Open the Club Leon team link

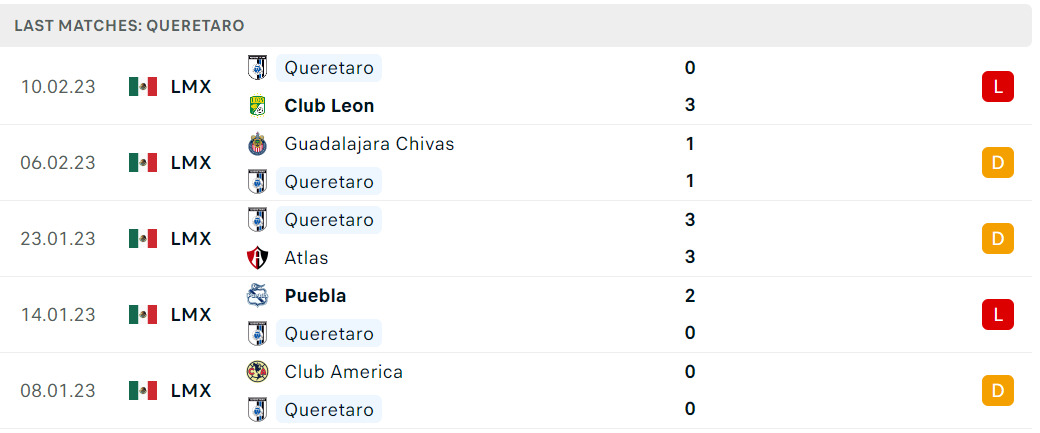[329, 105]
